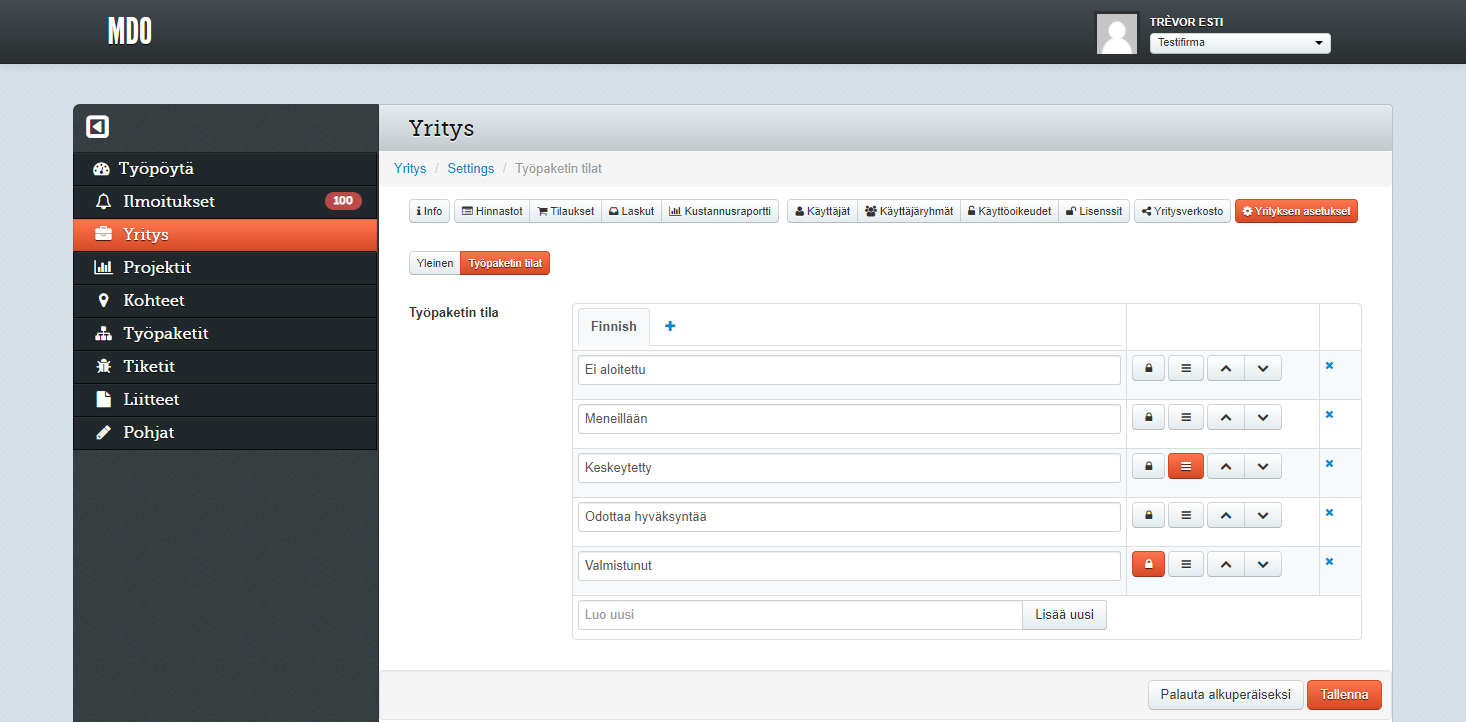
Task: Collapse the sidebar with the arrow icon
Action: click(x=97, y=127)
